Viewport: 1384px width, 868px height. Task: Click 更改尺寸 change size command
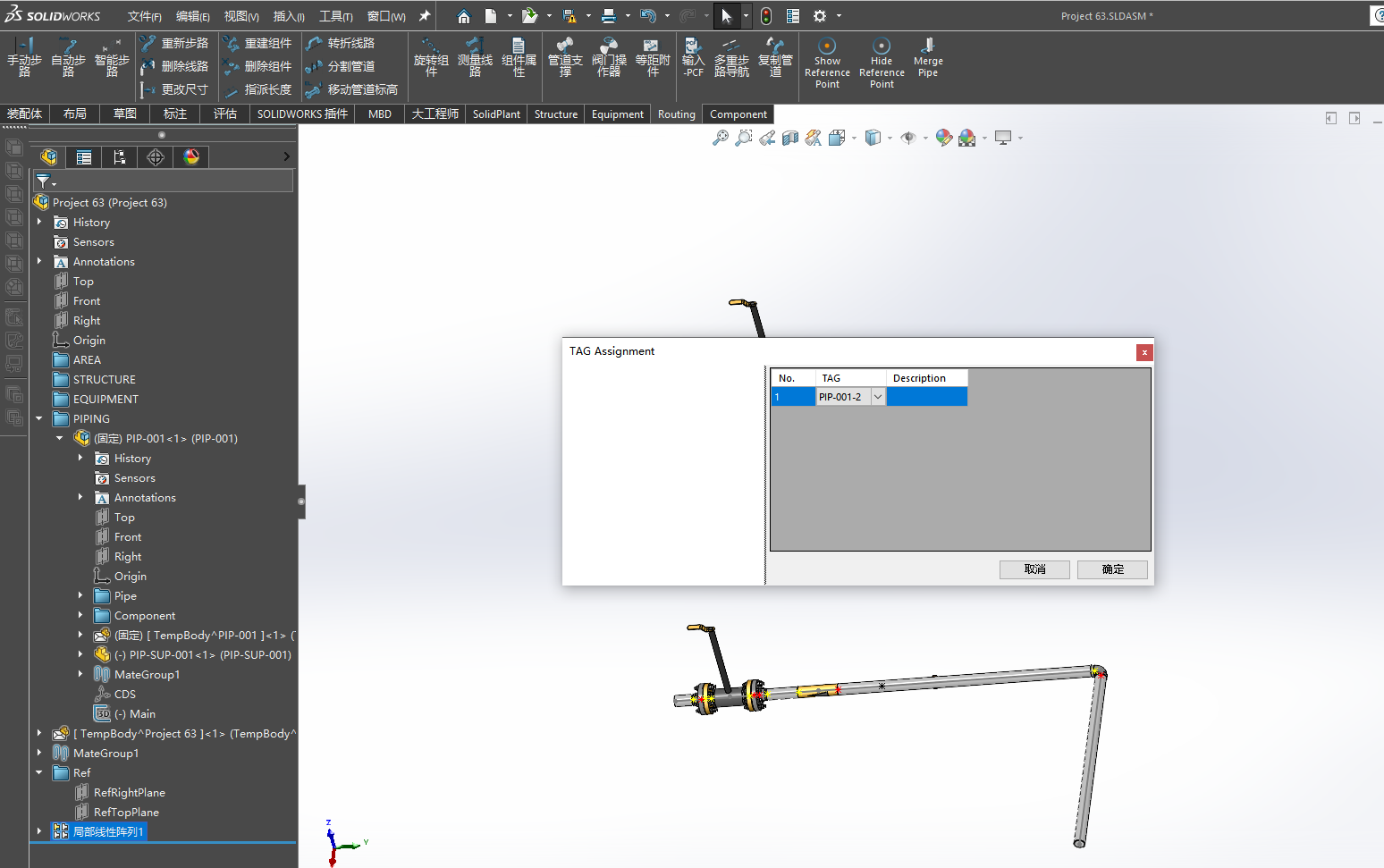tap(175, 89)
